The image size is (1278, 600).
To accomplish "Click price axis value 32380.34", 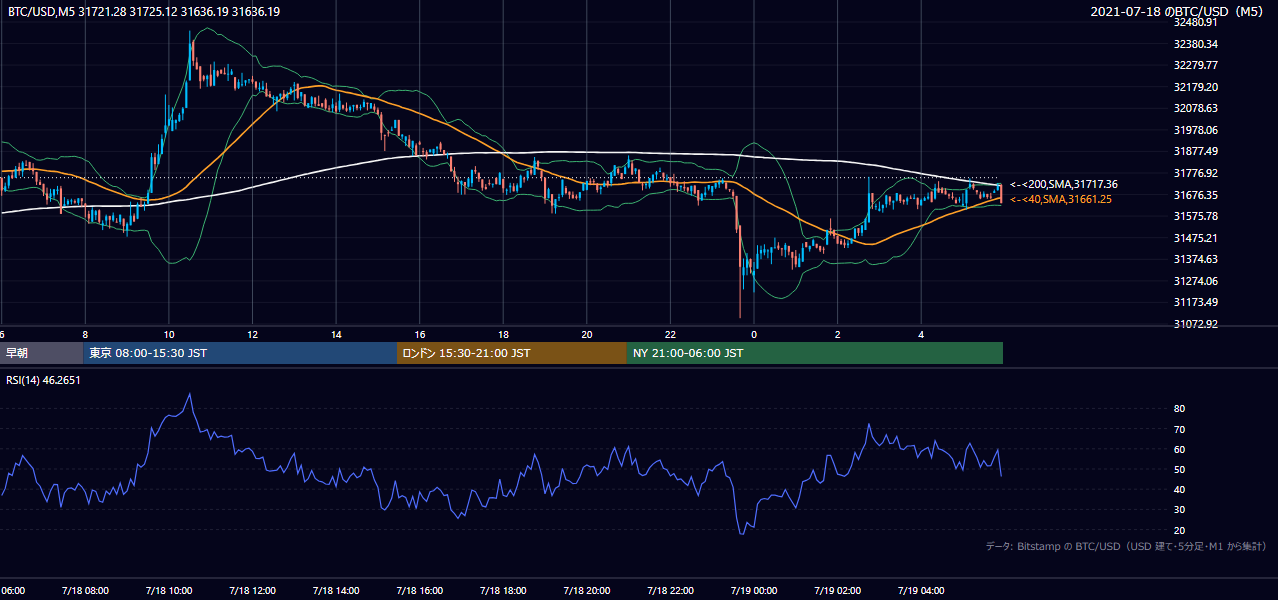I will [1196, 44].
